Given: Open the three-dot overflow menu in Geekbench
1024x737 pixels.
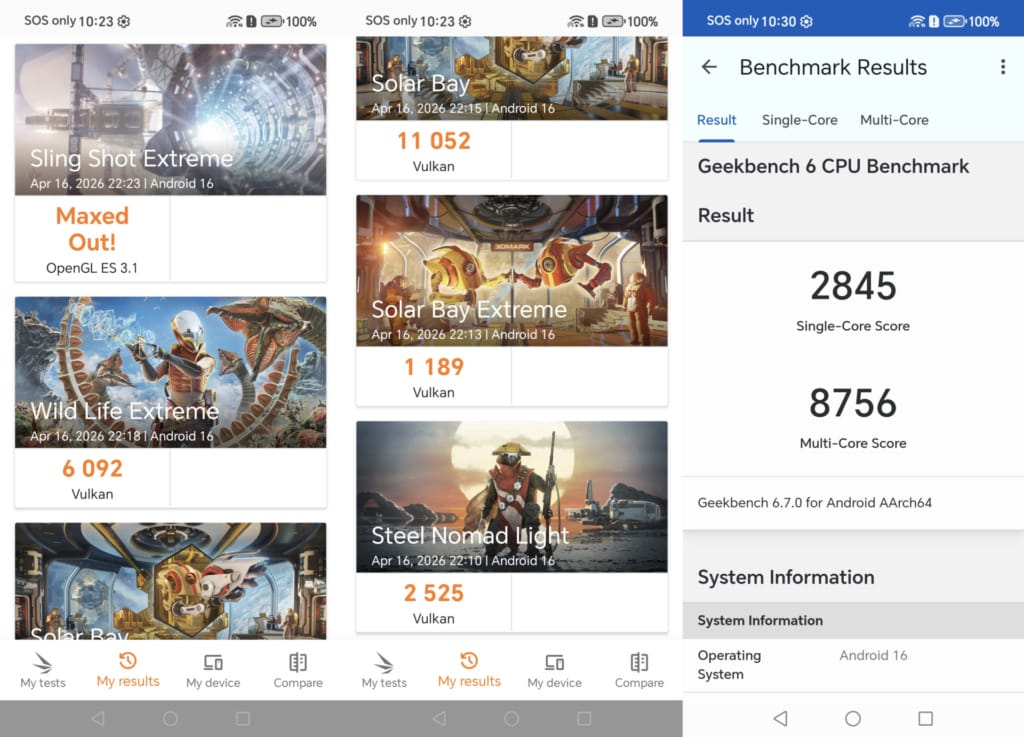Looking at the screenshot, I should pyautogui.click(x=1002, y=67).
